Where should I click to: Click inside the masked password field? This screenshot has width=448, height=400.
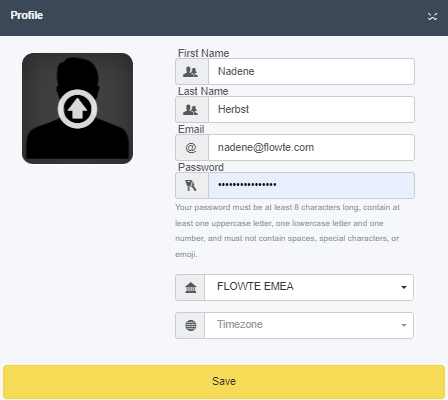[311, 185]
